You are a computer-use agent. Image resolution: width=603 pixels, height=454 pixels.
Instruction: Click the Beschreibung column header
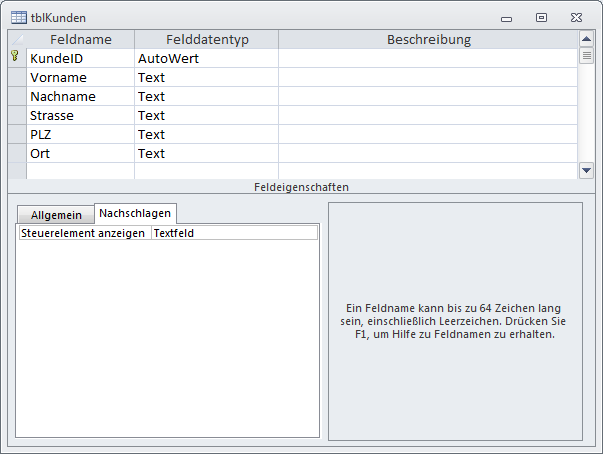click(x=428, y=39)
